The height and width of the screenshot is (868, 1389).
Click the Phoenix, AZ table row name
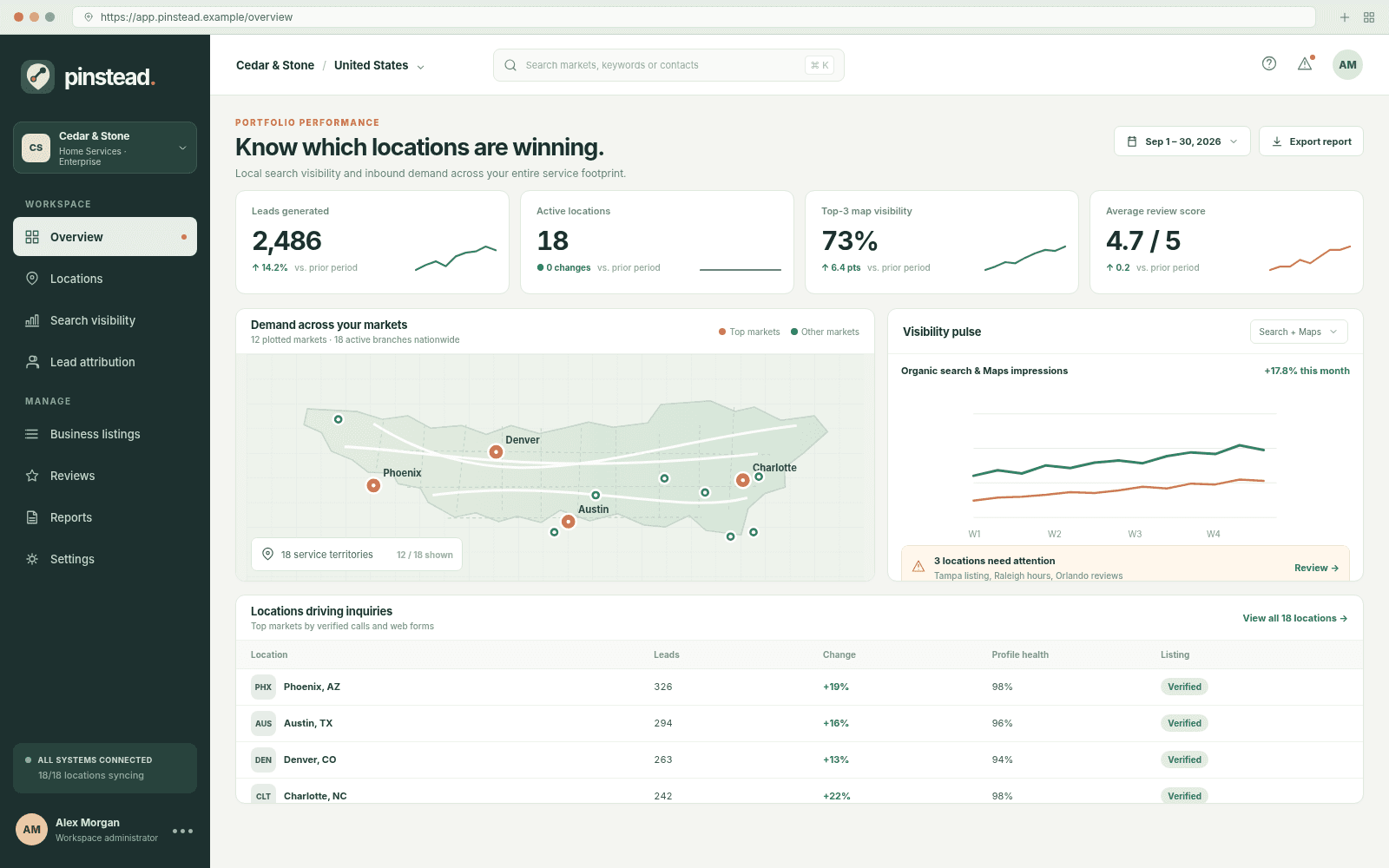(312, 687)
